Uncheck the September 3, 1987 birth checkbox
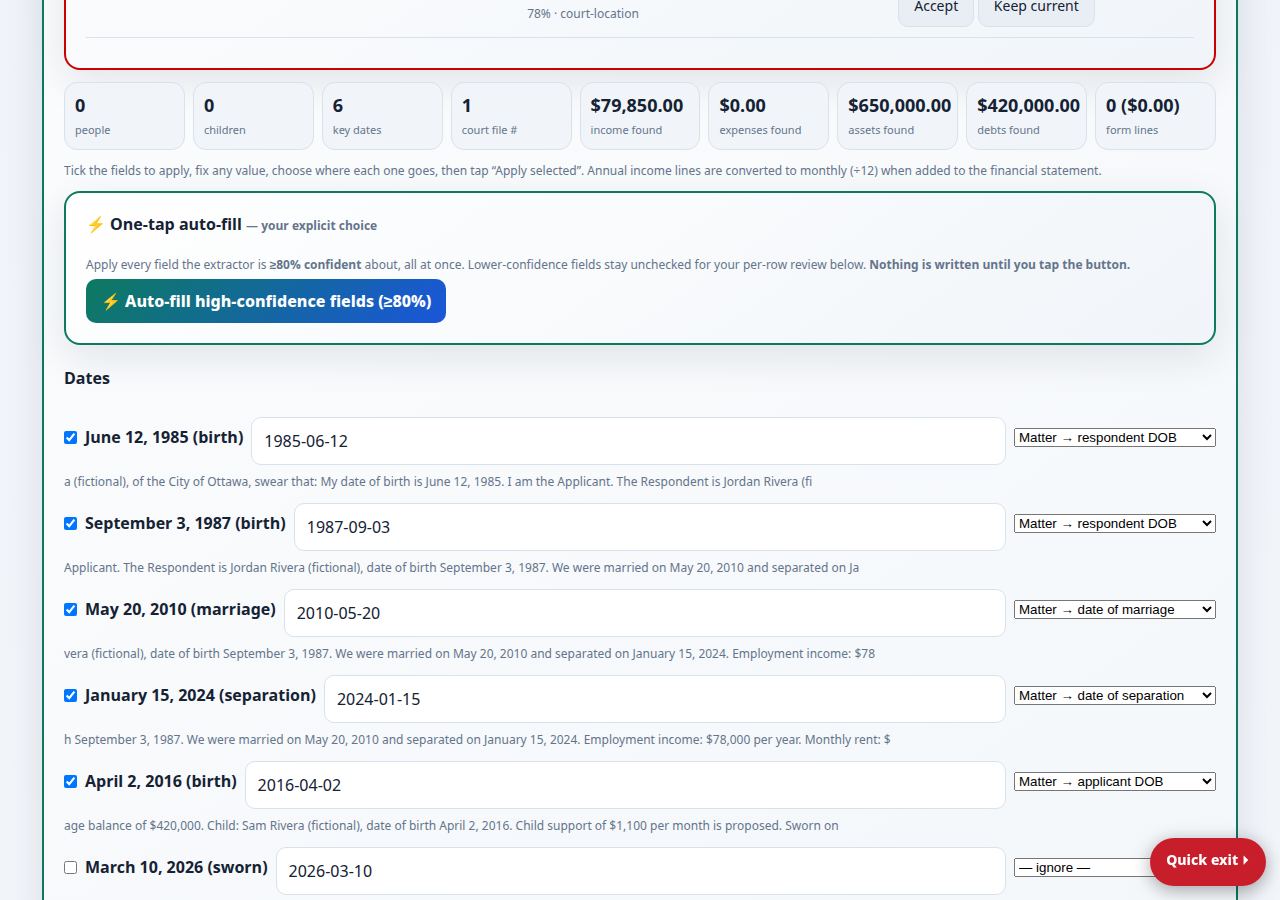The width and height of the screenshot is (1280, 900). click(71, 523)
